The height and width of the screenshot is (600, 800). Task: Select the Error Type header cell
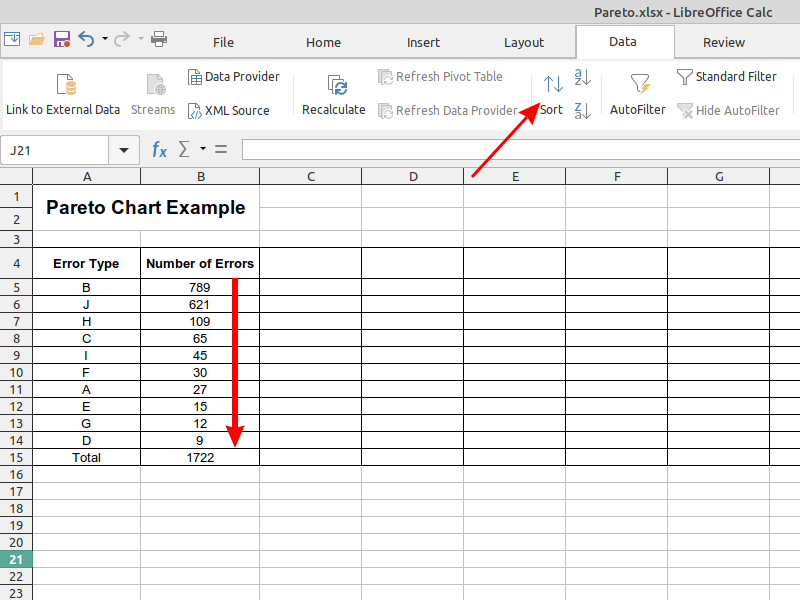click(87, 263)
